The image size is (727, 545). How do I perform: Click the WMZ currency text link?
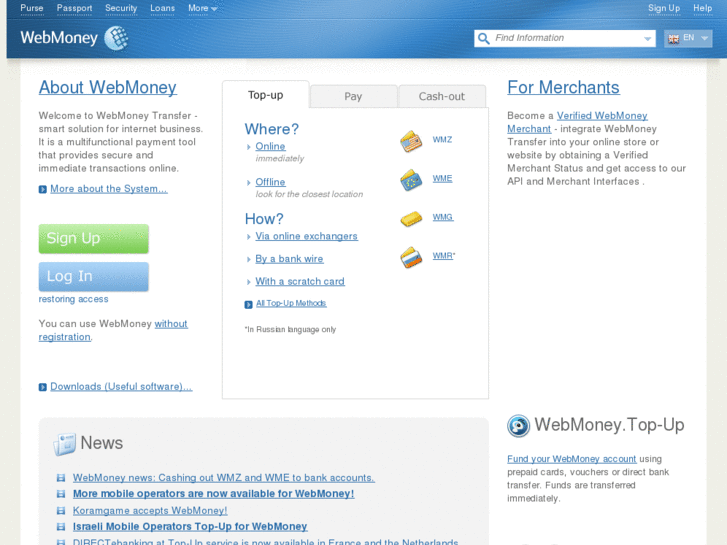click(x=442, y=140)
